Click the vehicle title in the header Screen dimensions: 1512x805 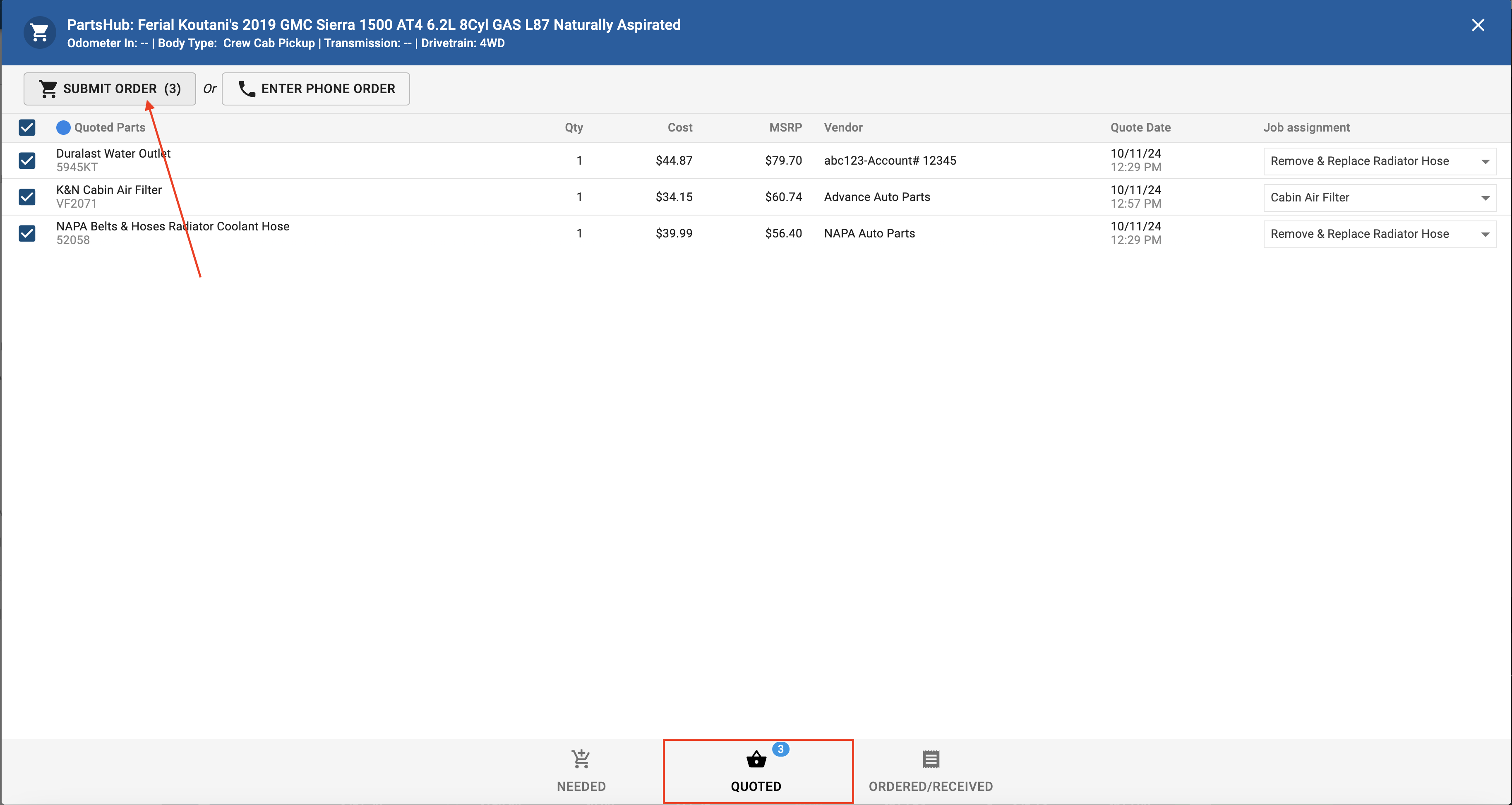point(373,25)
